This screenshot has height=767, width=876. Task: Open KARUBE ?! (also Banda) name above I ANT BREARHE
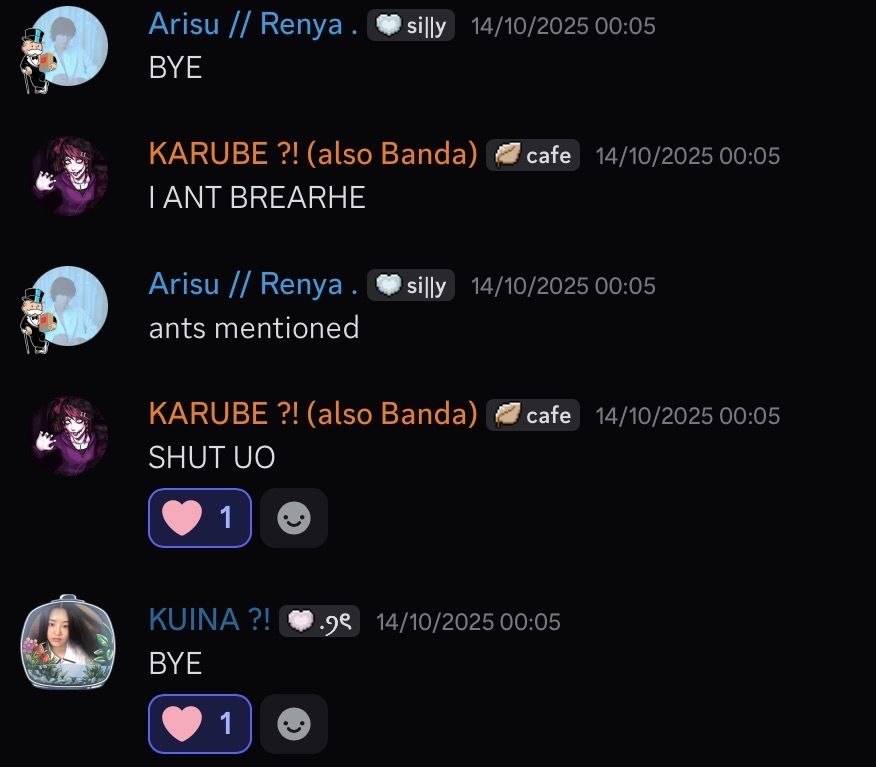(313, 154)
